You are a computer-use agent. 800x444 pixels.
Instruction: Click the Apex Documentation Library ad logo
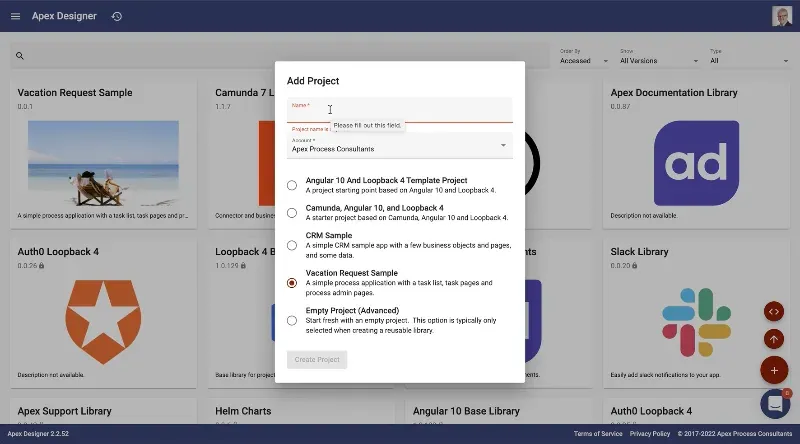pyautogui.click(x=696, y=163)
